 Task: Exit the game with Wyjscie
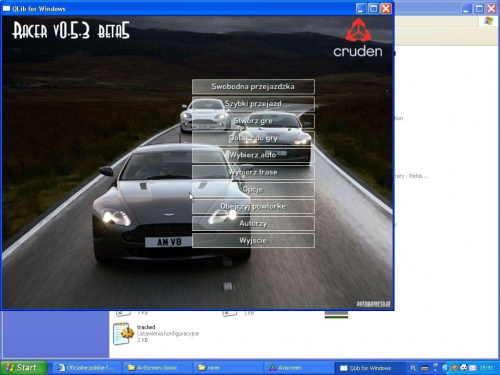pos(253,240)
